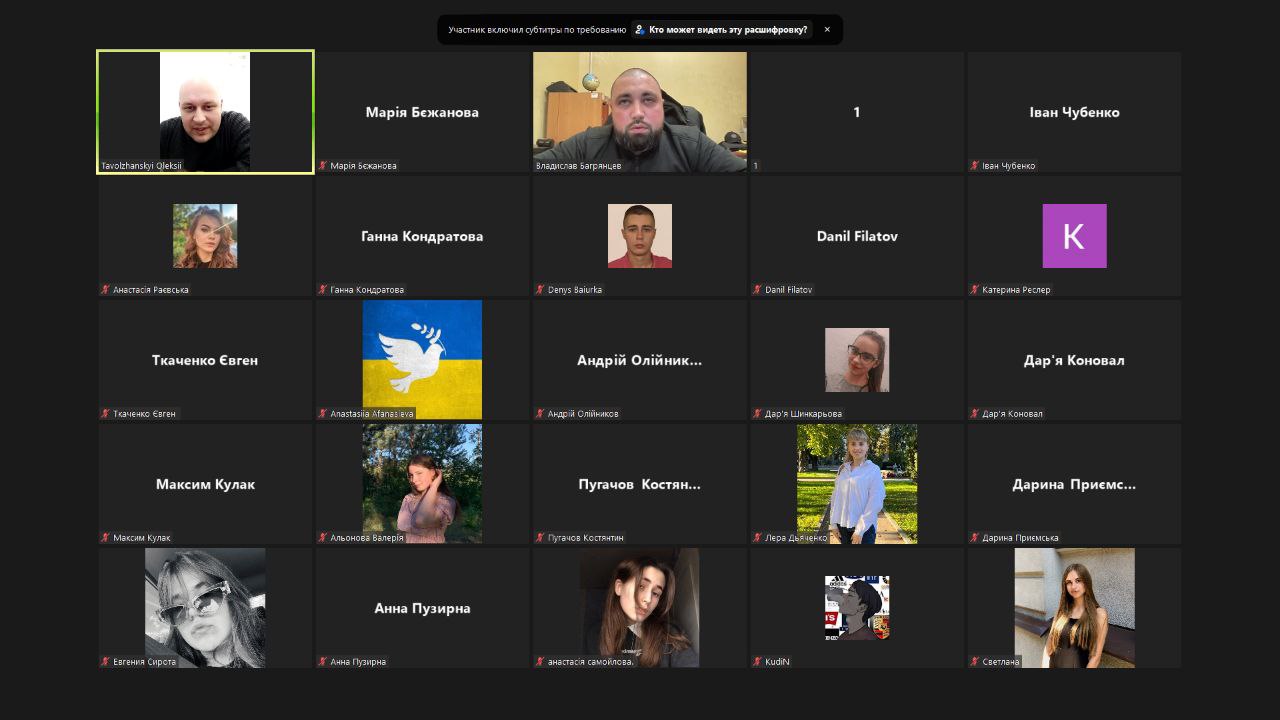Select the dove flag avatar of Anastasiia Afanasieva
This screenshot has height=720, width=1280.
(x=422, y=358)
